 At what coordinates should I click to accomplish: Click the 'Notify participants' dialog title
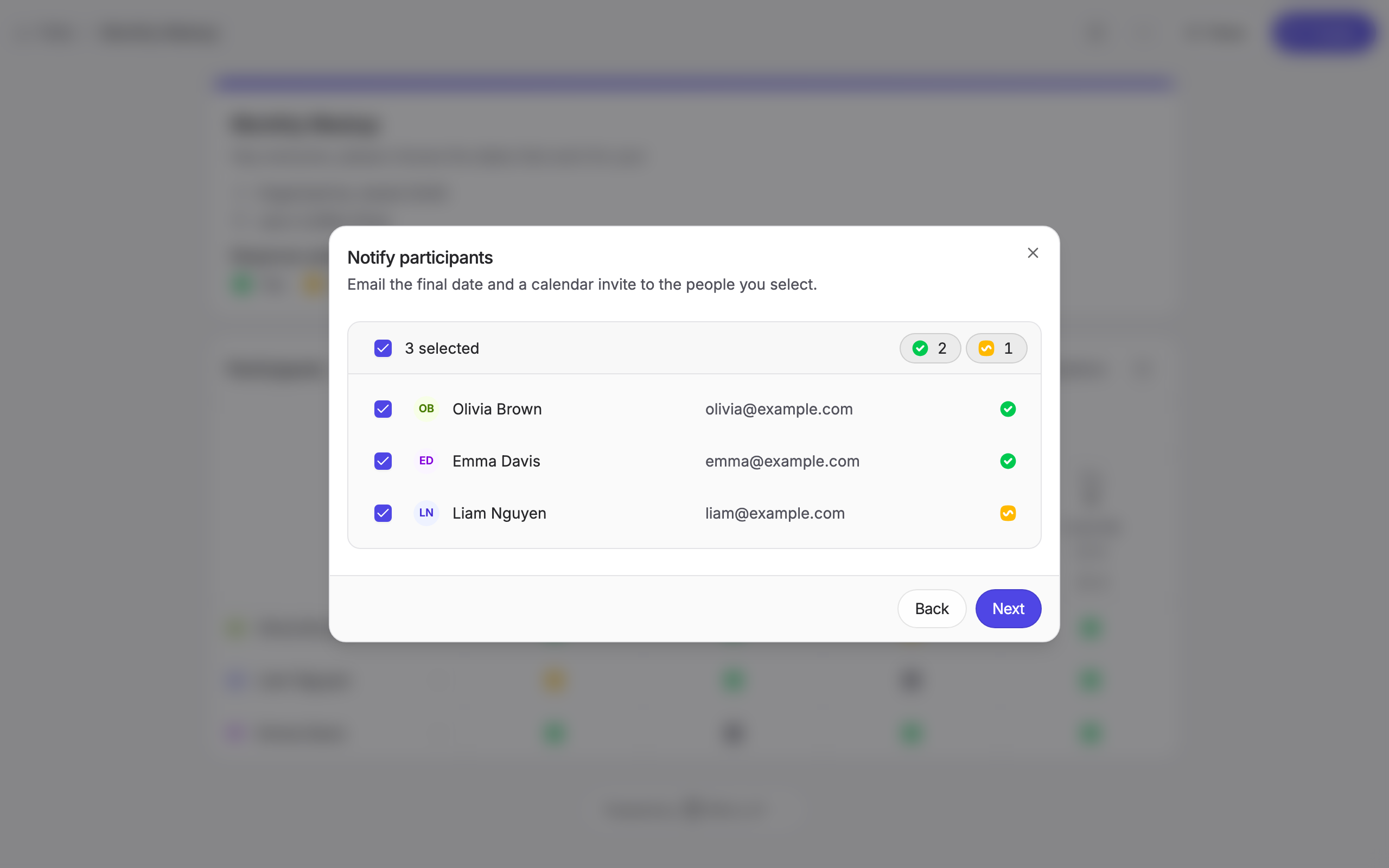point(419,258)
